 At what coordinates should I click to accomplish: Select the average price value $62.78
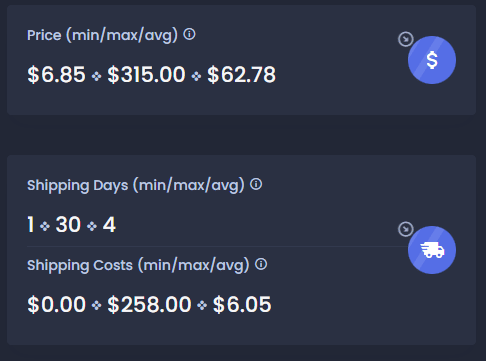point(242,74)
